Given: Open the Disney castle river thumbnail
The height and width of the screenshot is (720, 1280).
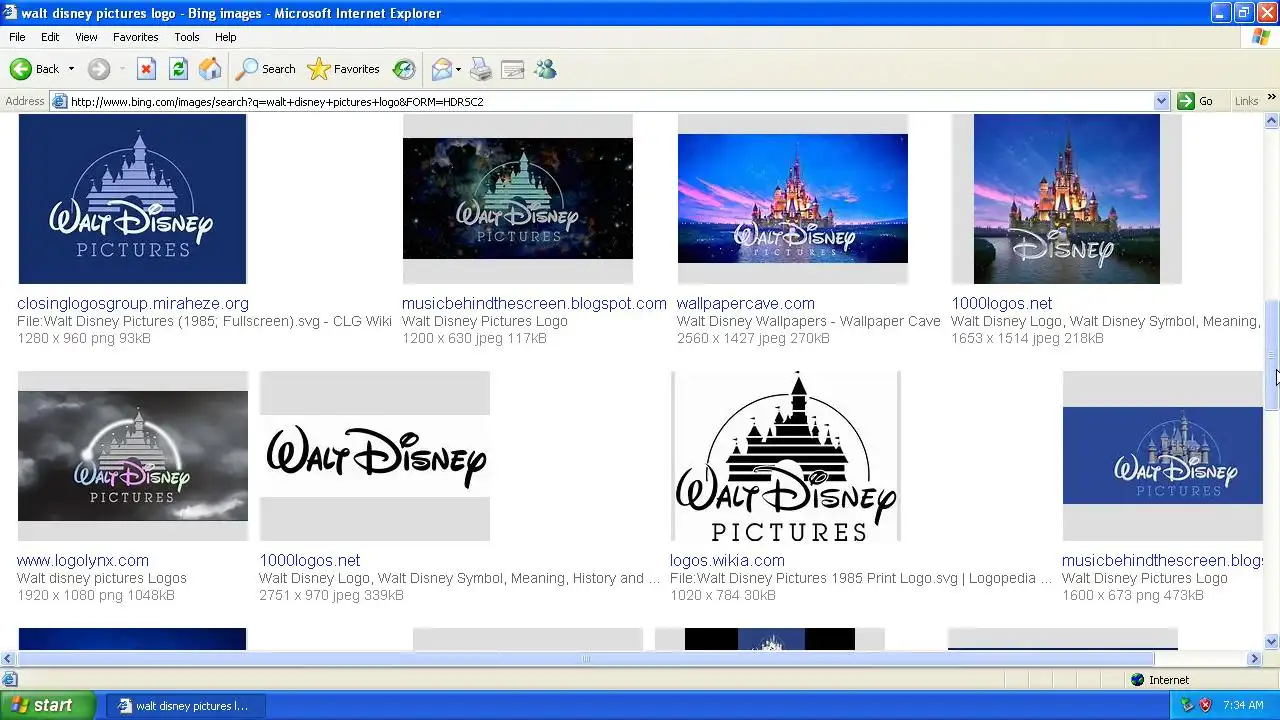Looking at the screenshot, I should pyautogui.click(x=1067, y=199).
